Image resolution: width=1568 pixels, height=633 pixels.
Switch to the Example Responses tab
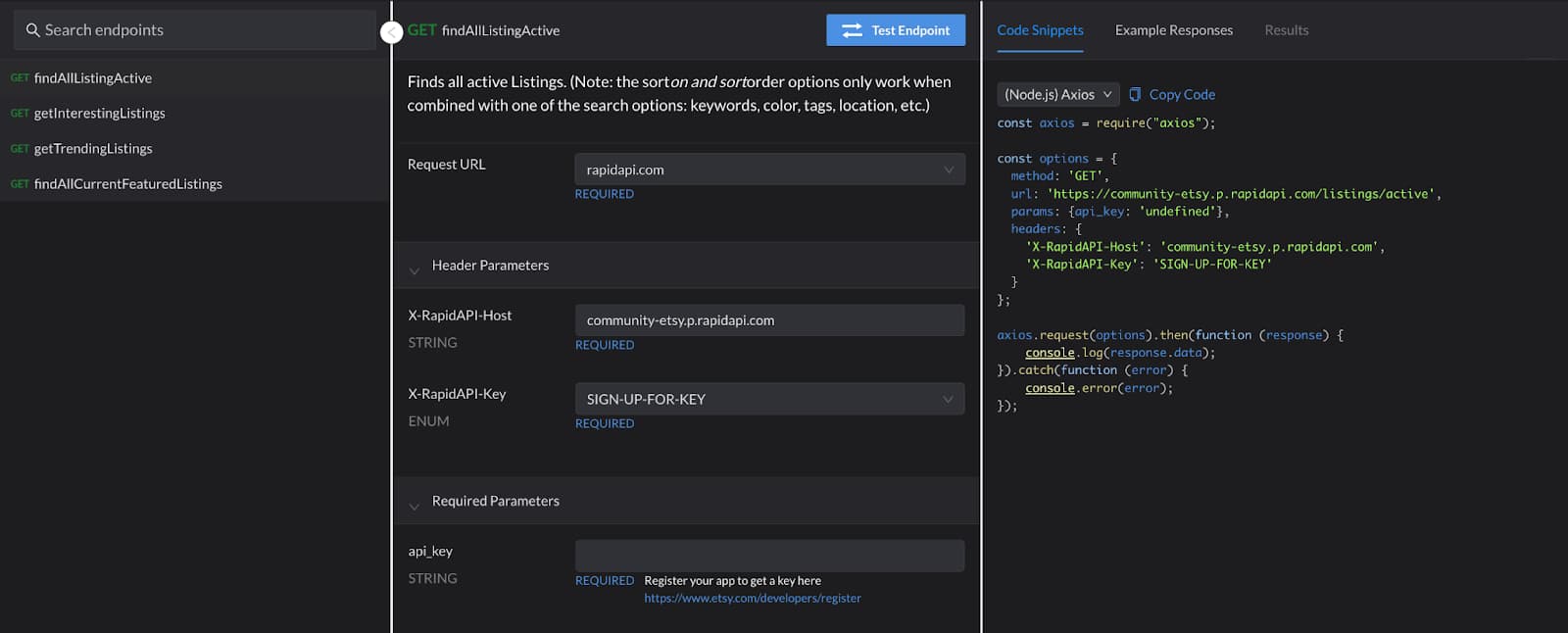(x=1173, y=30)
